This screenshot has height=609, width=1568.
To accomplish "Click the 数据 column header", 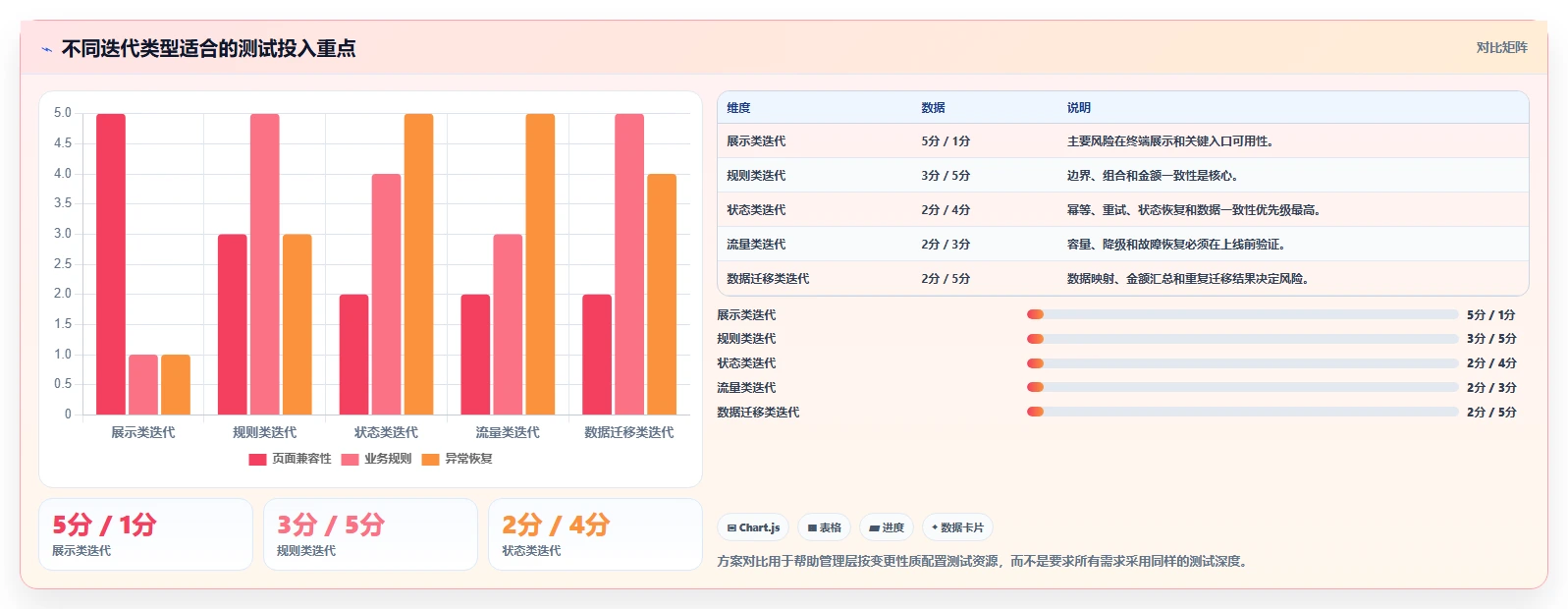I will (933, 108).
